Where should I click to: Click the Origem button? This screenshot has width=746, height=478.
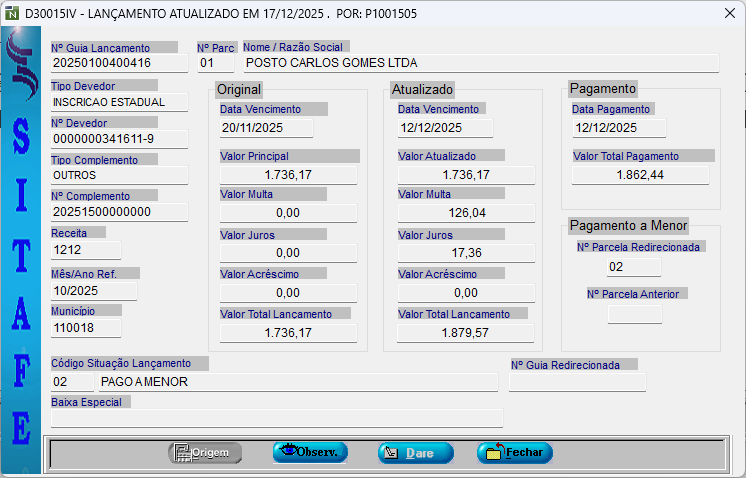tap(205, 453)
